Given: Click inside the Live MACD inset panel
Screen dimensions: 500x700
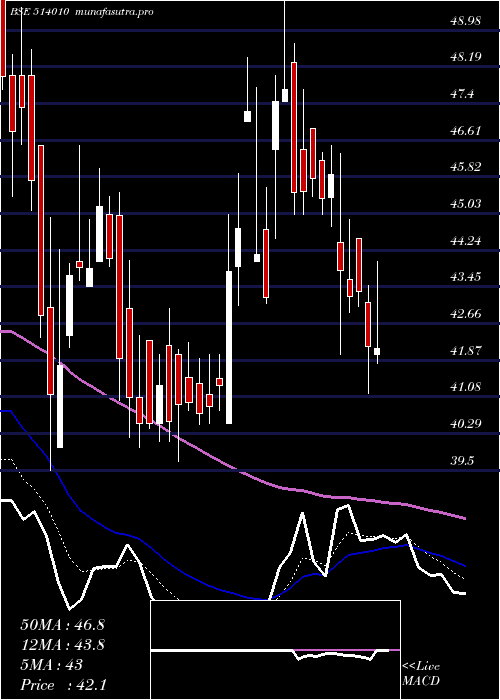Looking at the screenshot, I should click(x=275, y=650).
